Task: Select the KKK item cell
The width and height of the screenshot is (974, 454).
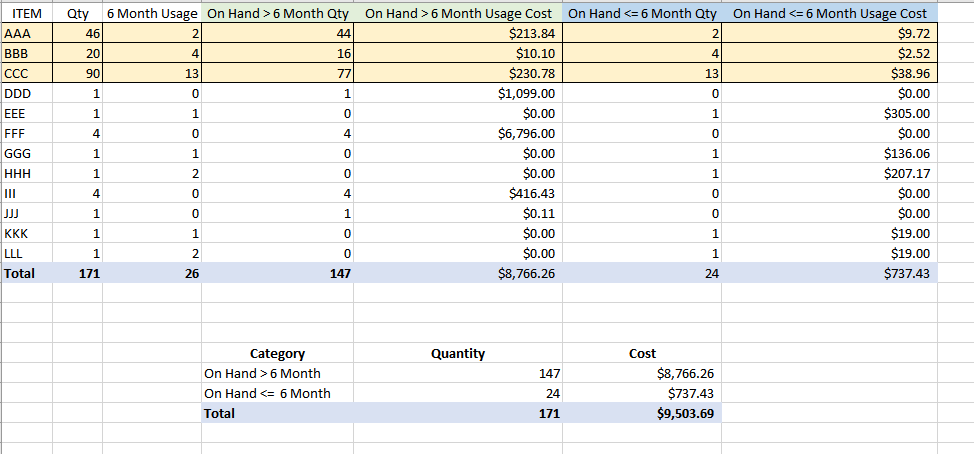Action: tap(27, 233)
